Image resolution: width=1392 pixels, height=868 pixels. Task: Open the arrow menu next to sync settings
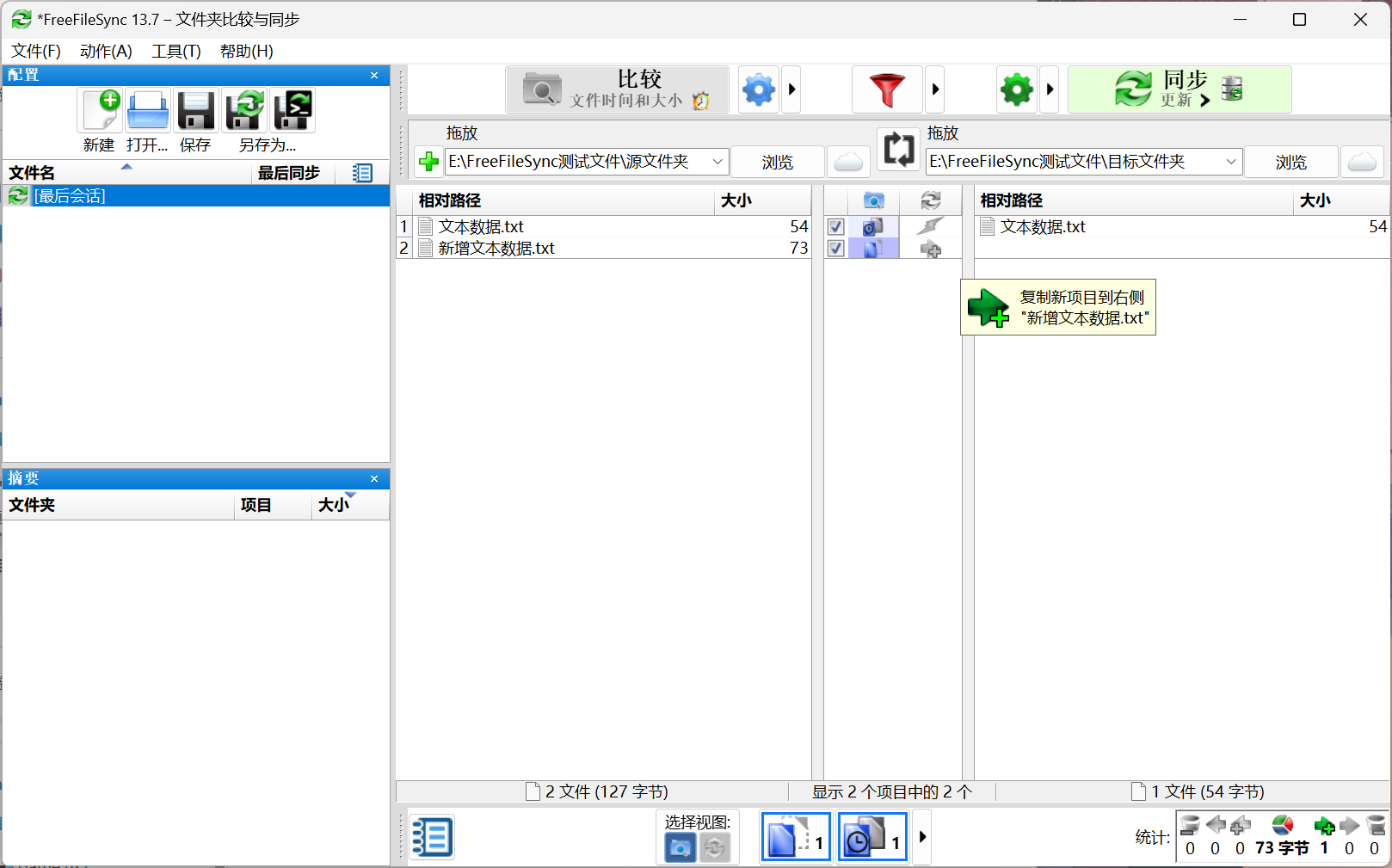pos(1050,89)
